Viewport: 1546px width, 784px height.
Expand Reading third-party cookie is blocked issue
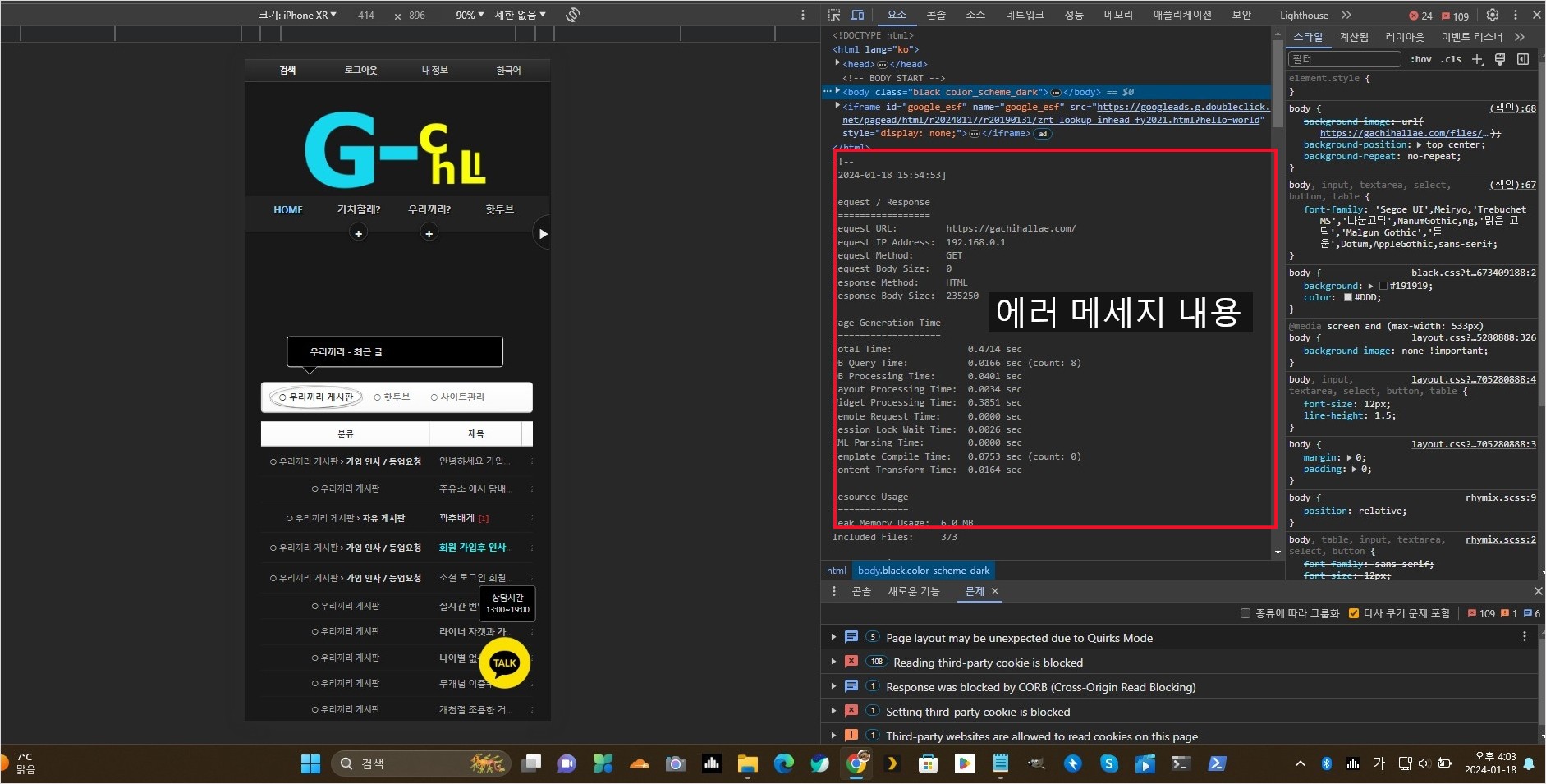[x=833, y=662]
